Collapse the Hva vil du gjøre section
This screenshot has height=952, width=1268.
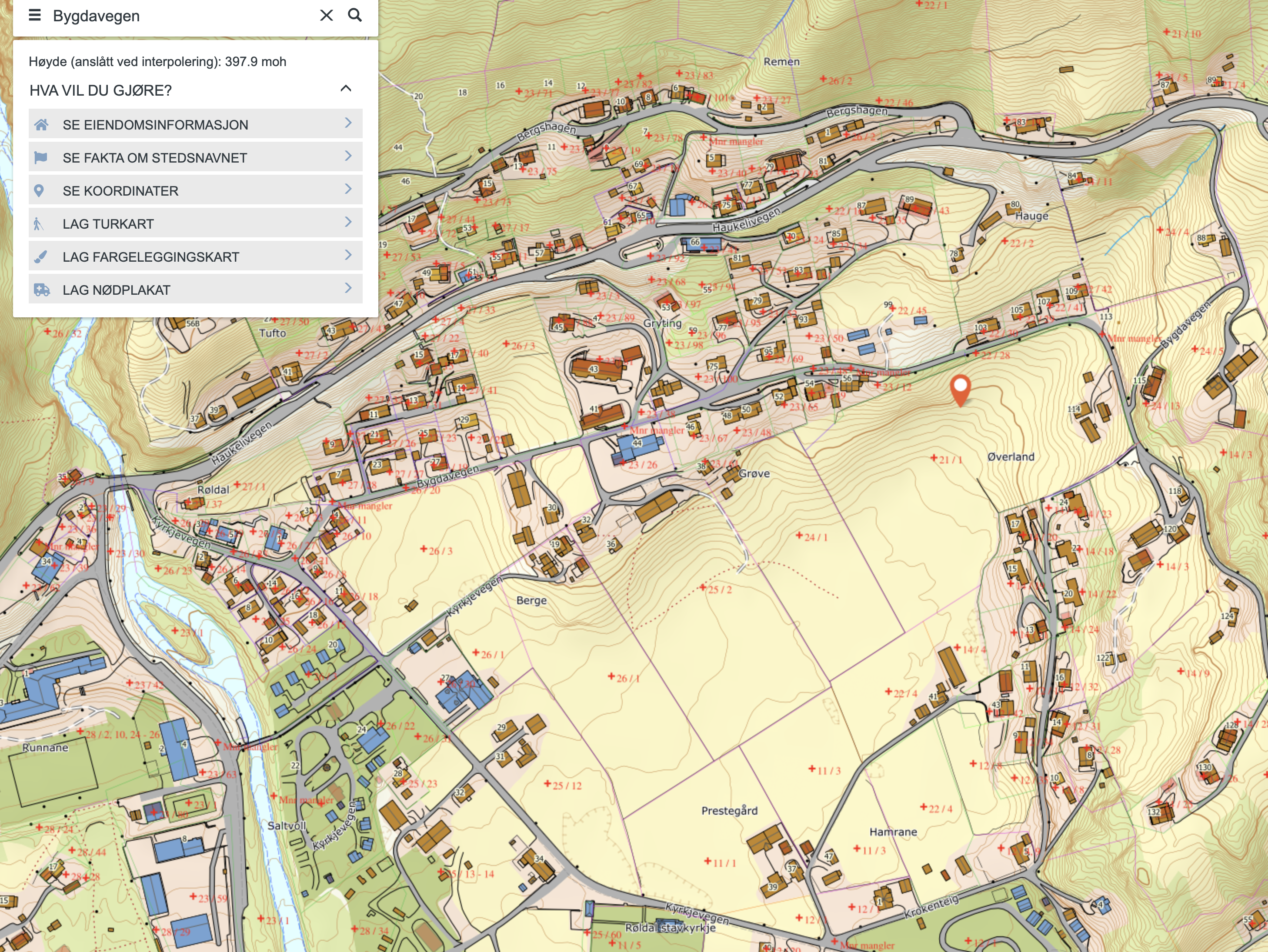point(346,89)
